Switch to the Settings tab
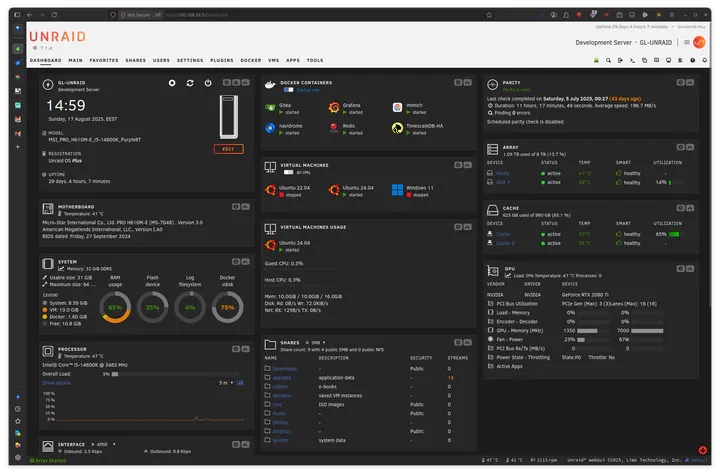Viewport: 720px width, 475px height. tap(190, 60)
